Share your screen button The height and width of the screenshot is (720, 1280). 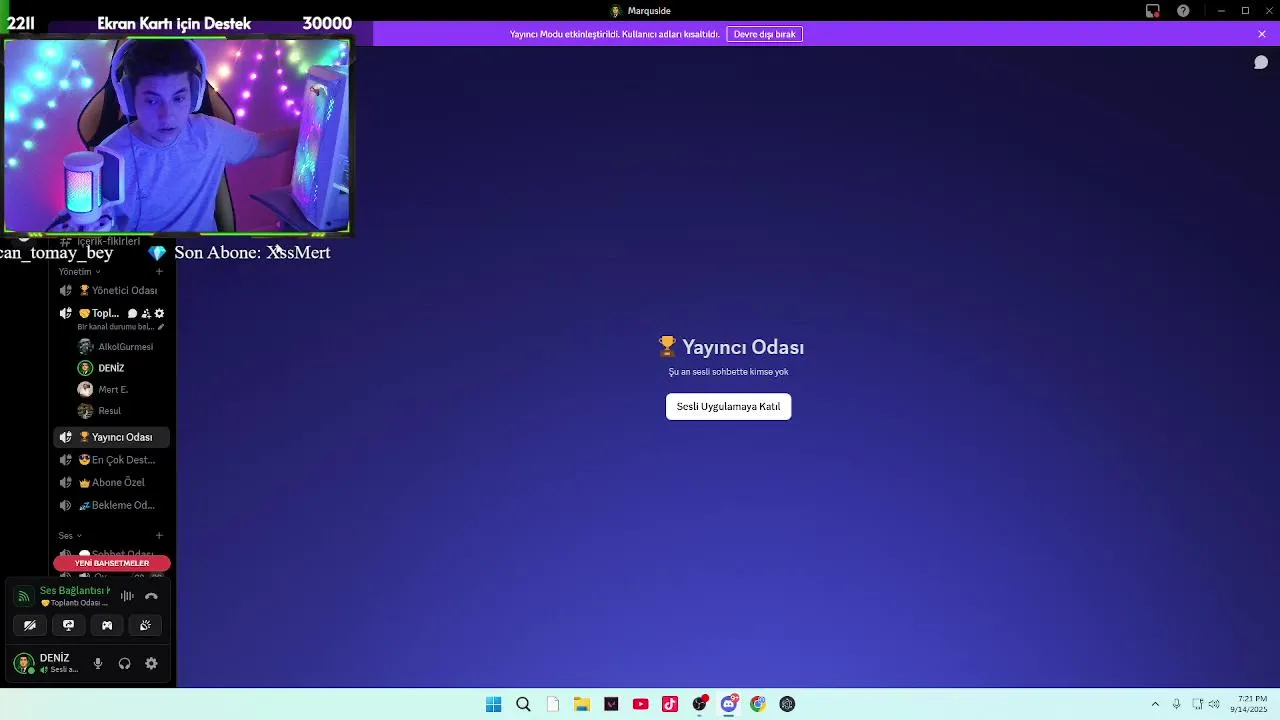pos(68,625)
